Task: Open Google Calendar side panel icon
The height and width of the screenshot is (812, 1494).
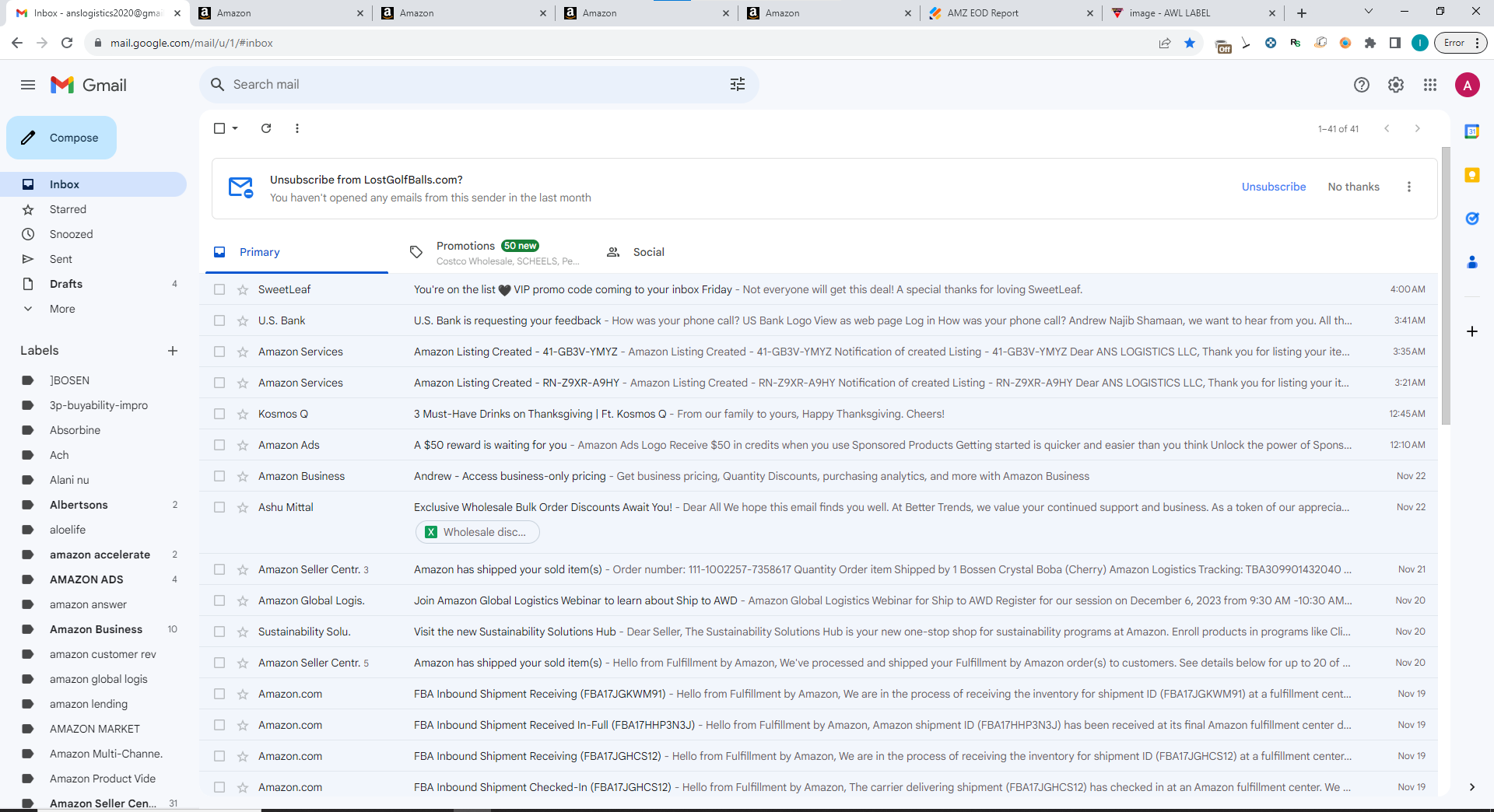Action: tap(1472, 131)
